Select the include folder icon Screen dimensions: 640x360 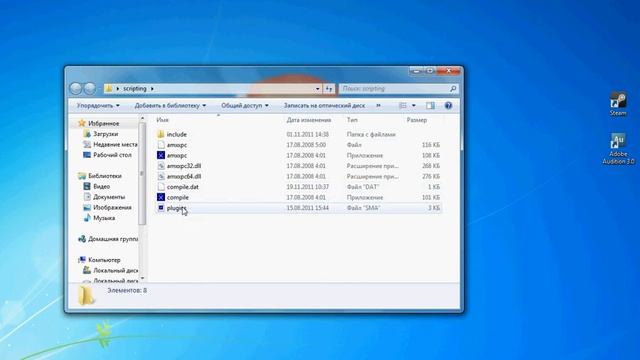pos(161,134)
